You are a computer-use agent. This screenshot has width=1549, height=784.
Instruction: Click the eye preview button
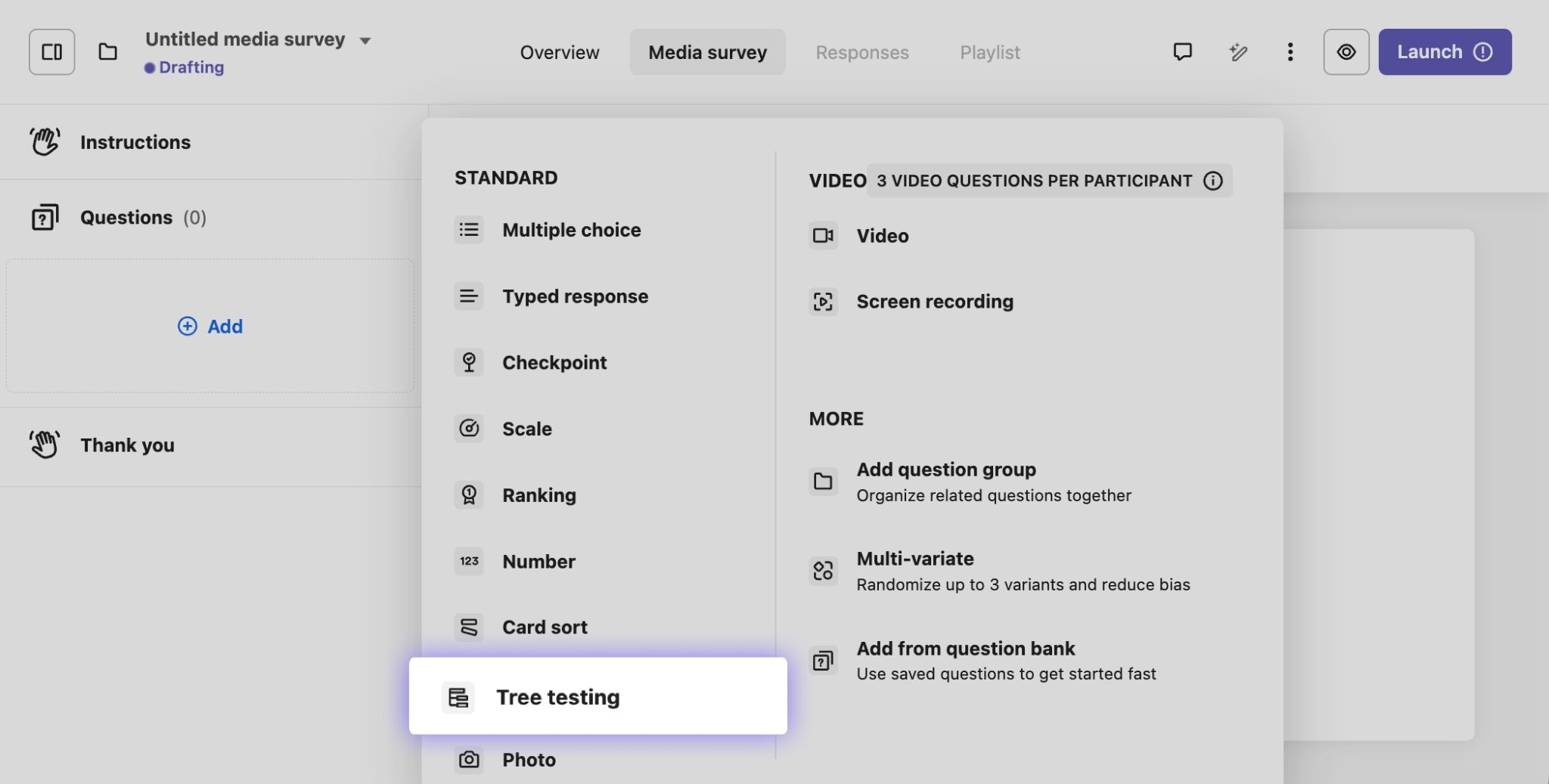click(x=1346, y=52)
